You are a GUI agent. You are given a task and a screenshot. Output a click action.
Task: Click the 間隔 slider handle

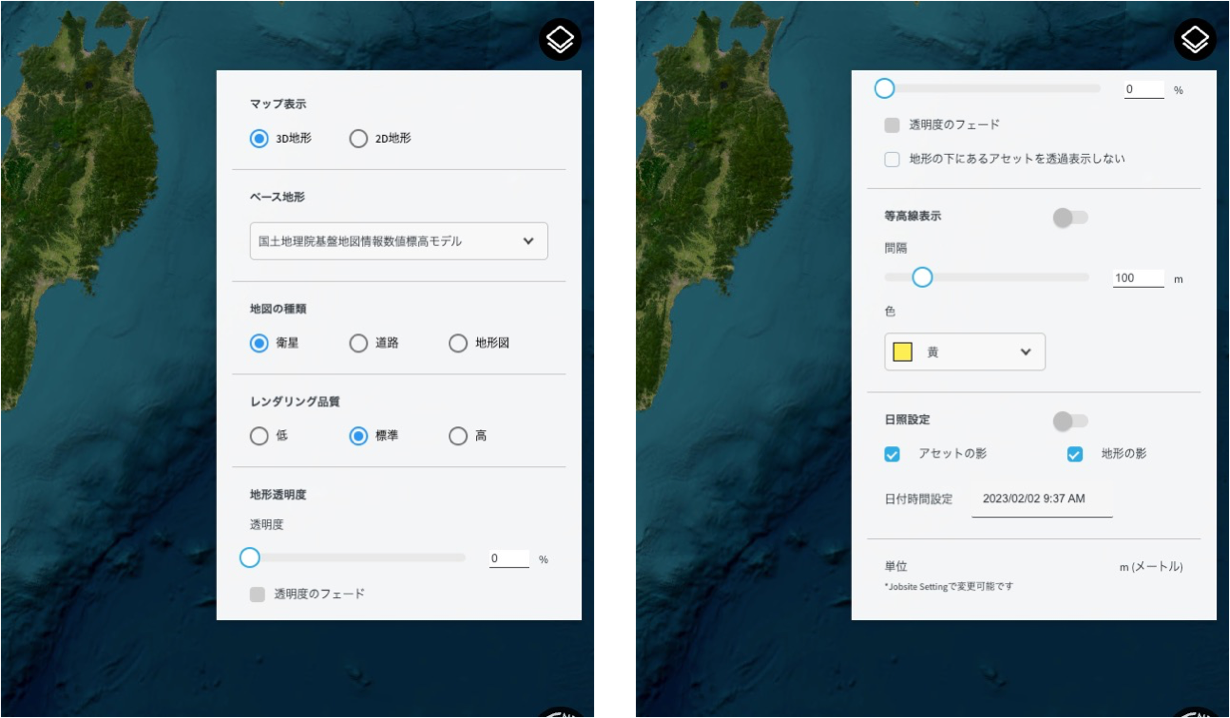(922, 277)
